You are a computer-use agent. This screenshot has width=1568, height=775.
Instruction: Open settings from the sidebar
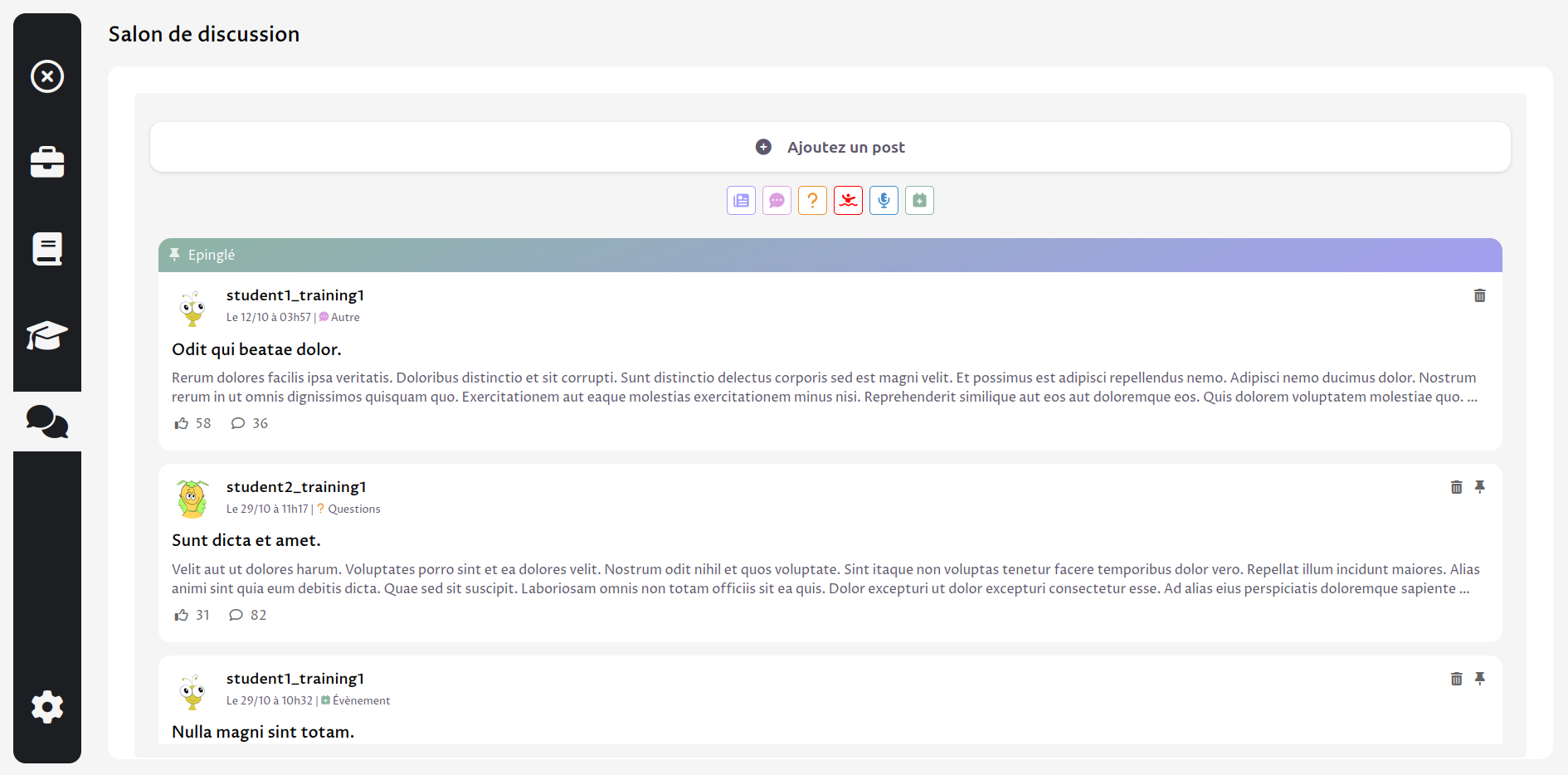pos(47,707)
